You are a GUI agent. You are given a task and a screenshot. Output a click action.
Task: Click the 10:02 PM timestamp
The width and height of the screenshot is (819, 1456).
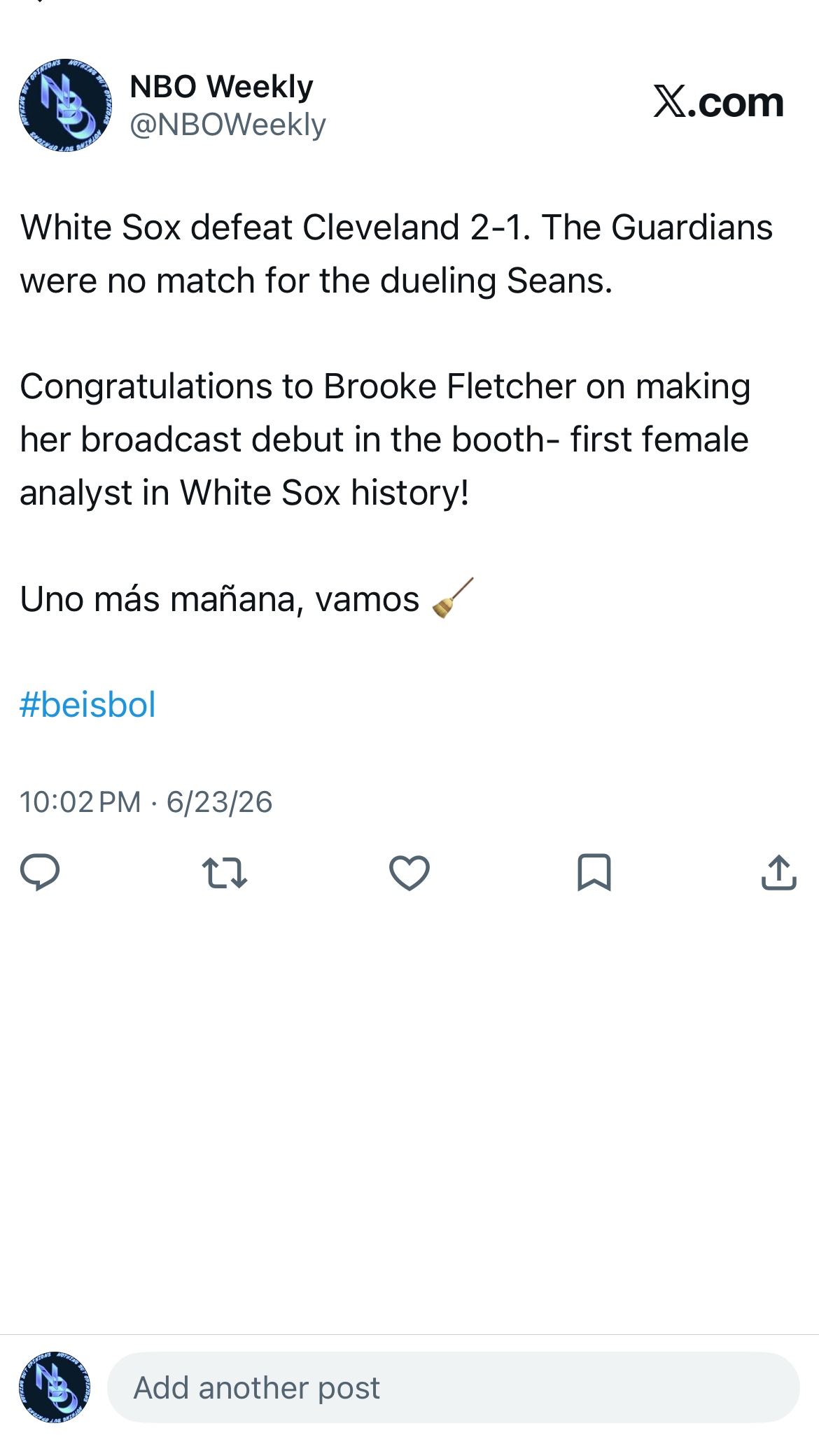point(80,802)
